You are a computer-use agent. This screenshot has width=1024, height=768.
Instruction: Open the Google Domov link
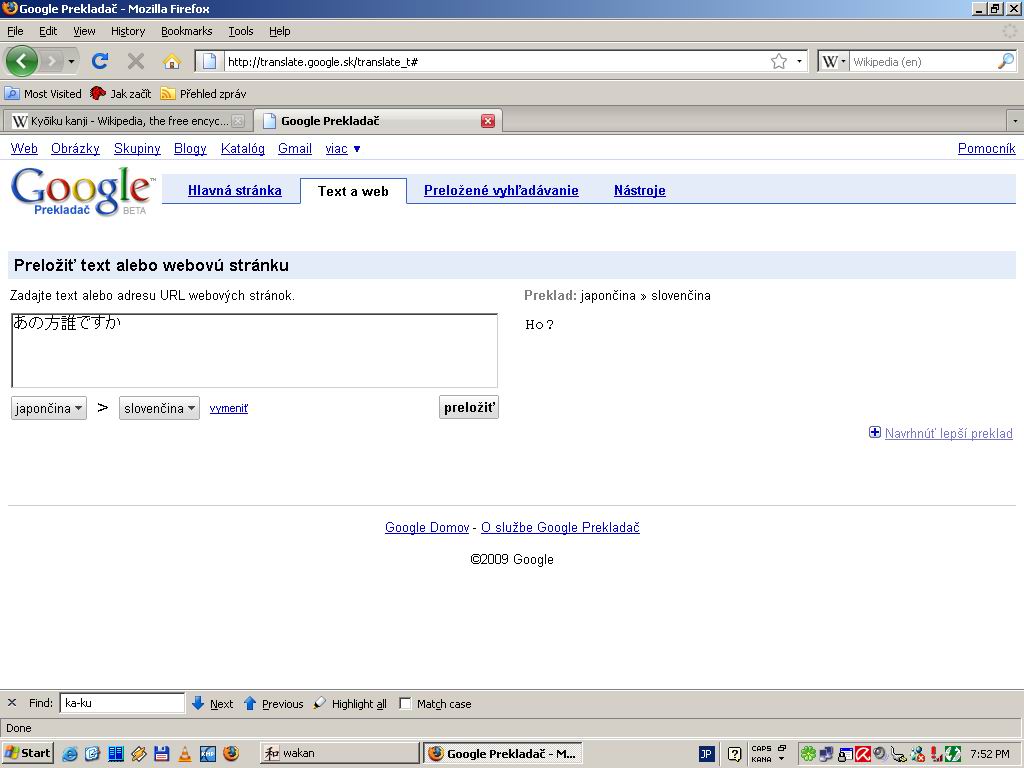click(427, 527)
